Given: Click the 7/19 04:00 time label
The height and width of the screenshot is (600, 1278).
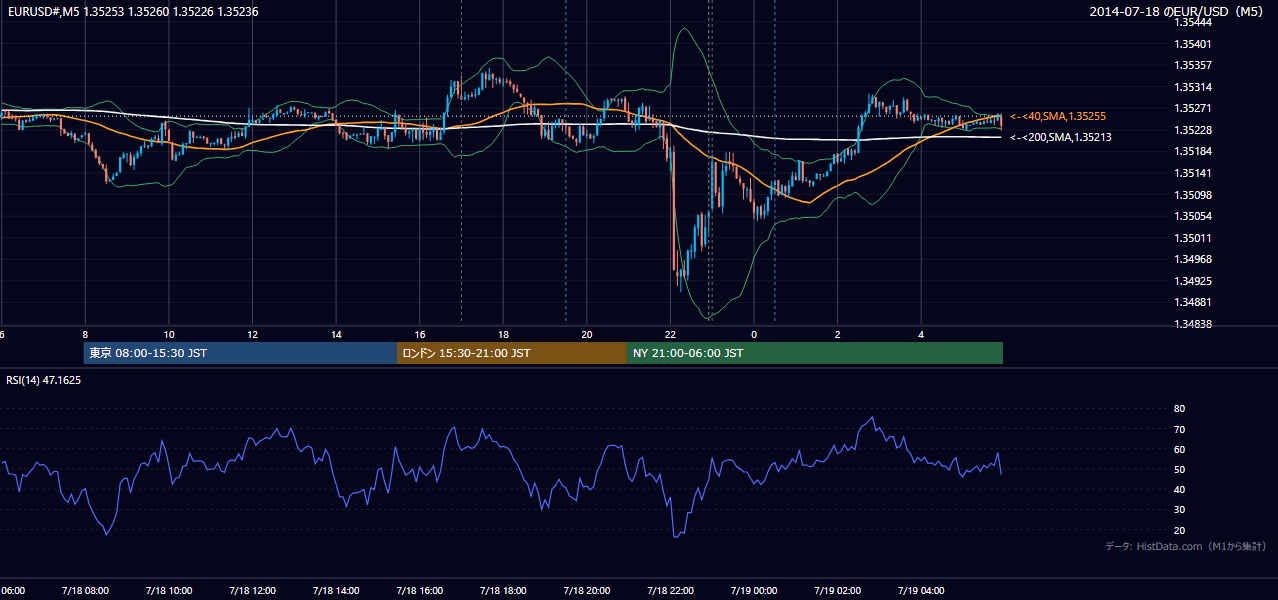Looking at the screenshot, I should coord(921,591).
